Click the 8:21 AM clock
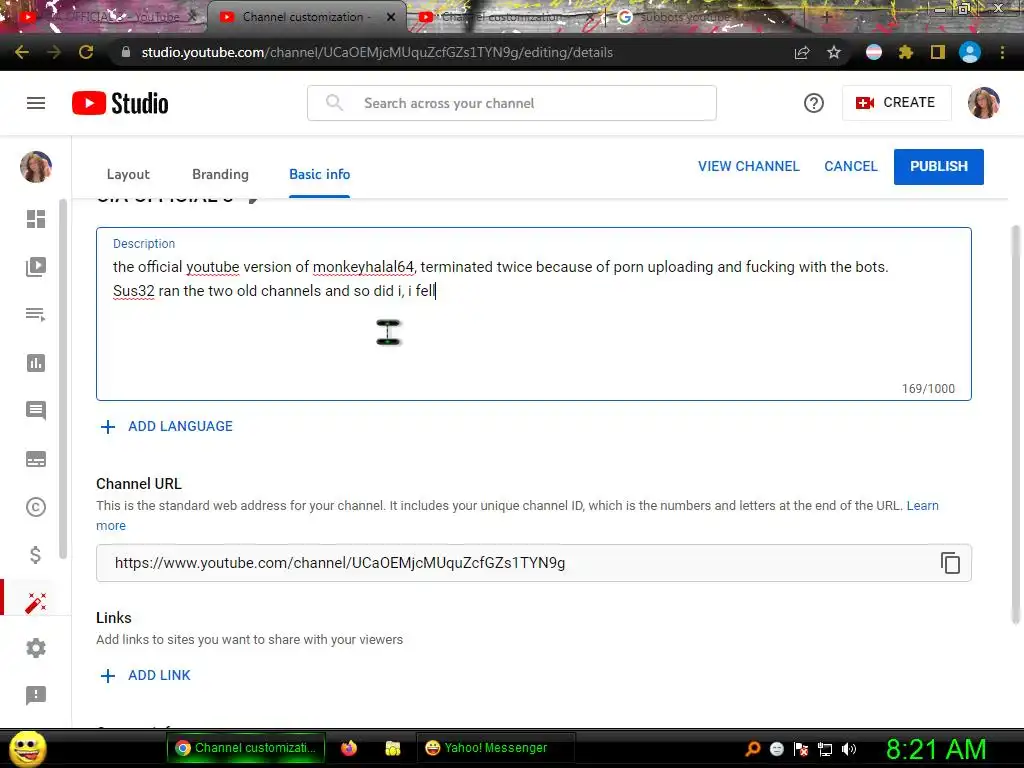 click(936, 749)
